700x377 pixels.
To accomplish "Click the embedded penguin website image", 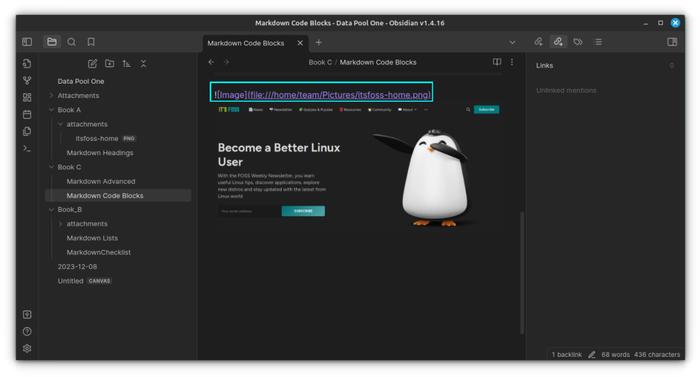I will click(358, 167).
